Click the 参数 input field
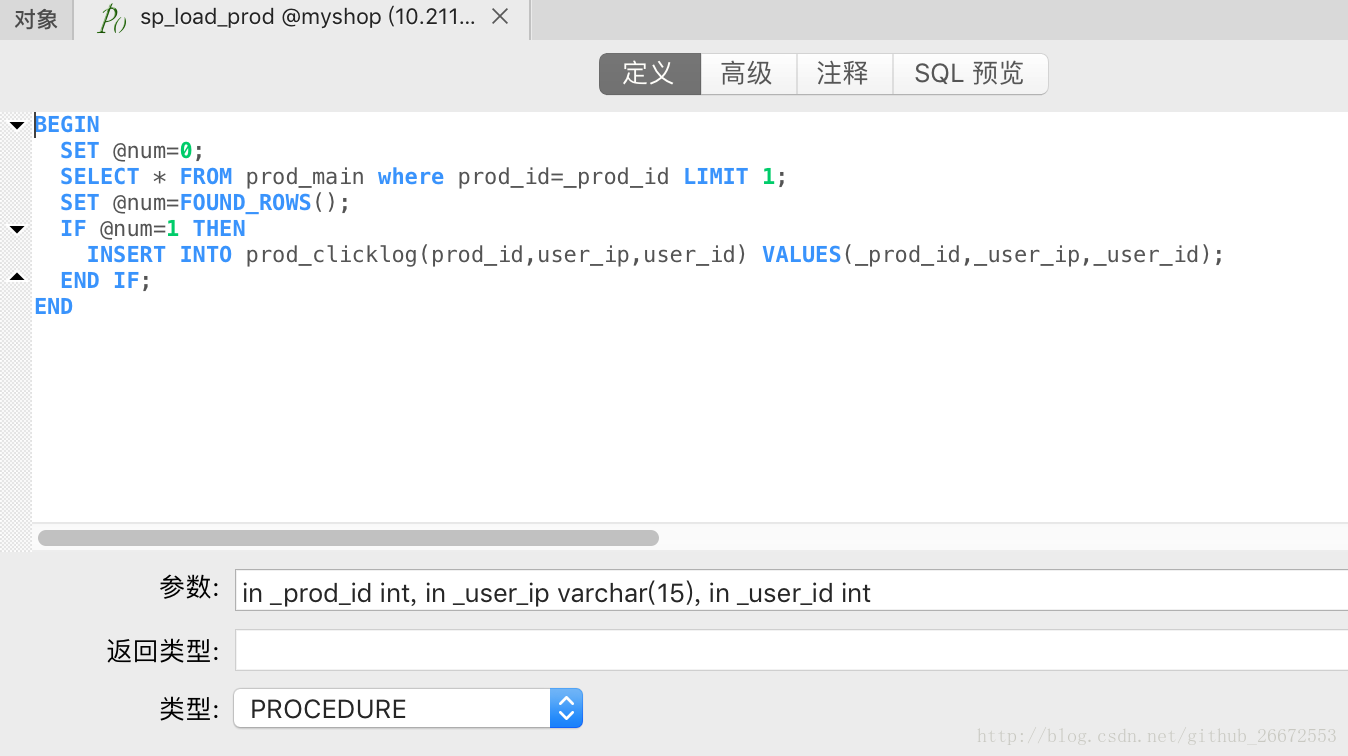 [x=791, y=591]
